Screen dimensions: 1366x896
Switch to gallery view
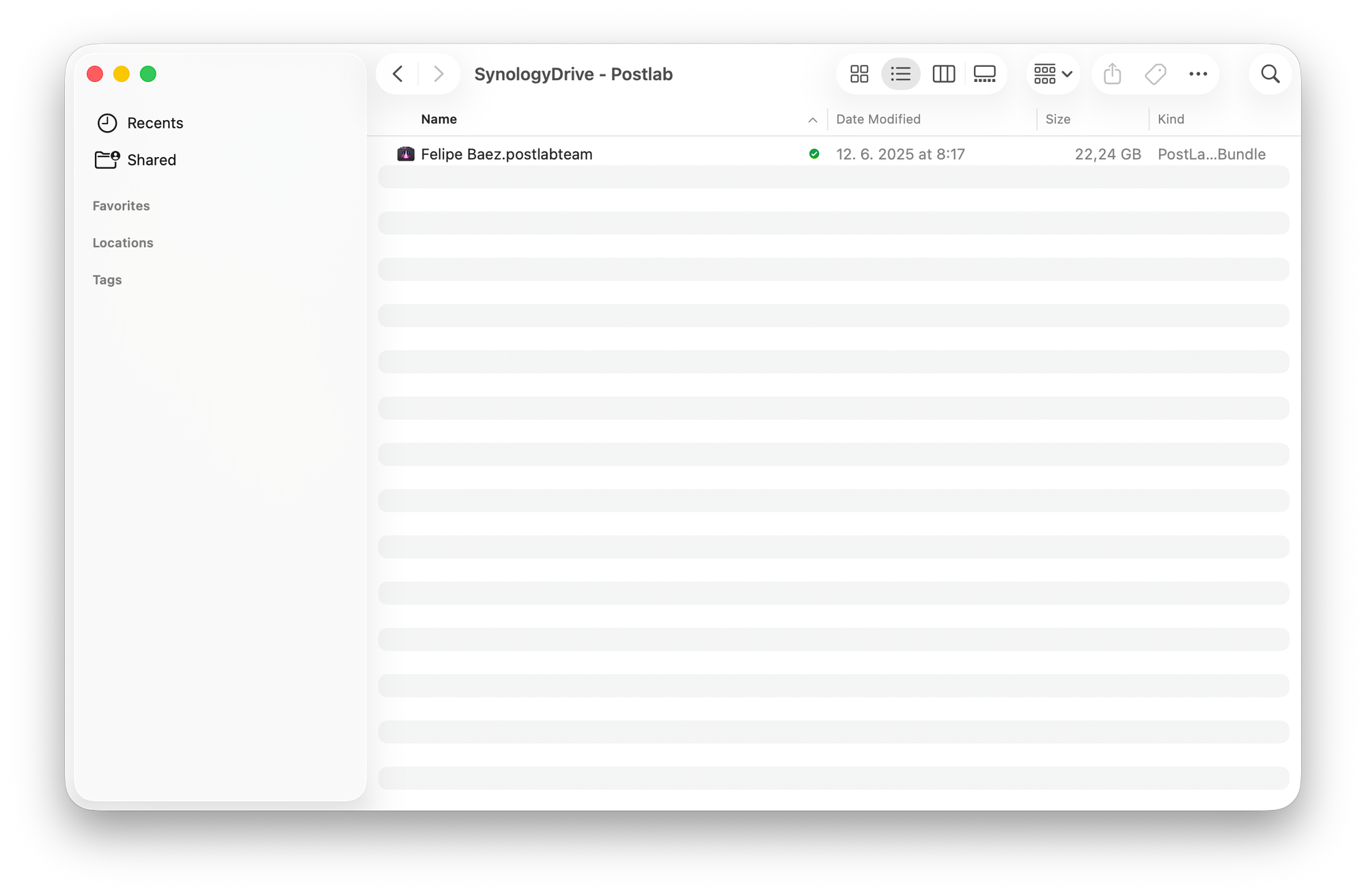pyautogui.click(x=984, y=74)
